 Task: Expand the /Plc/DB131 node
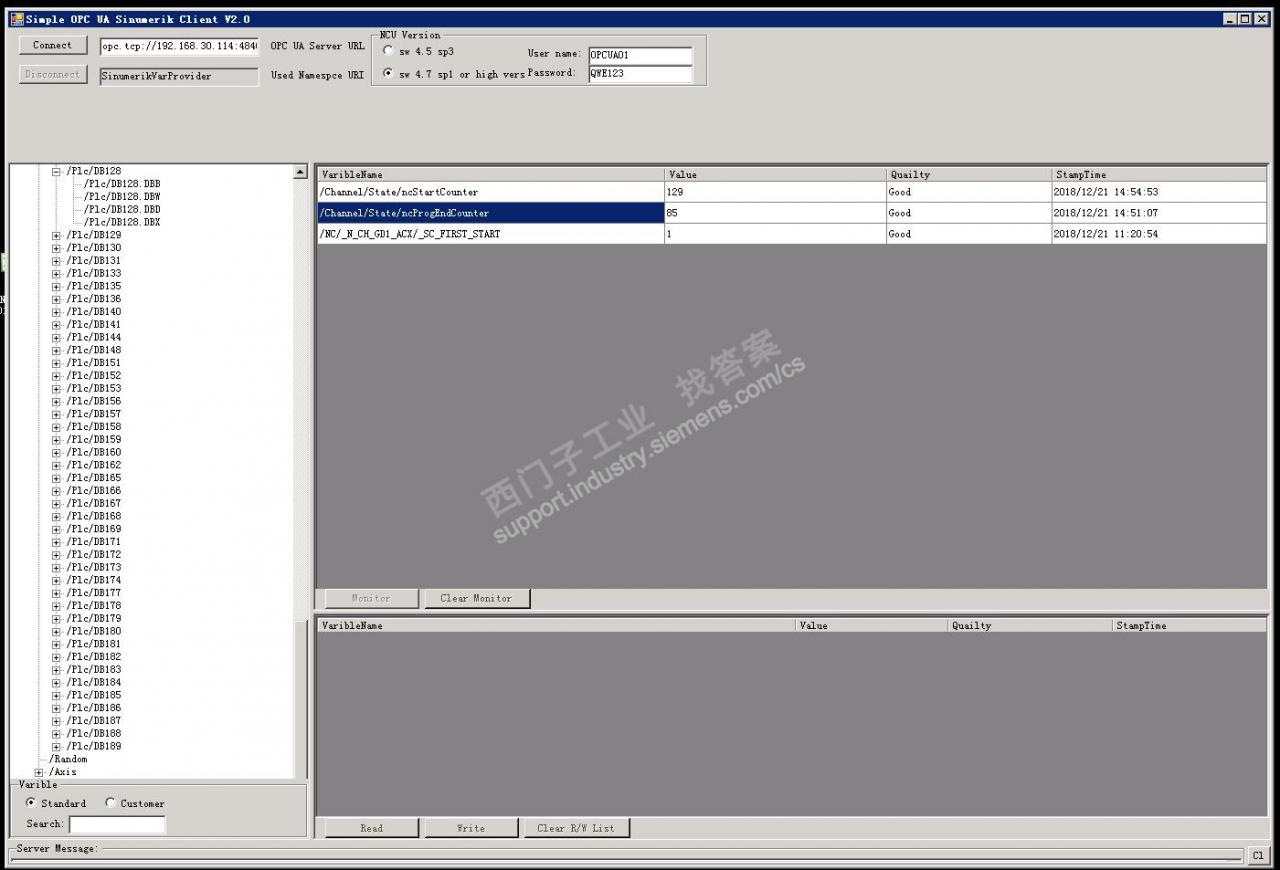pos(57,261)
